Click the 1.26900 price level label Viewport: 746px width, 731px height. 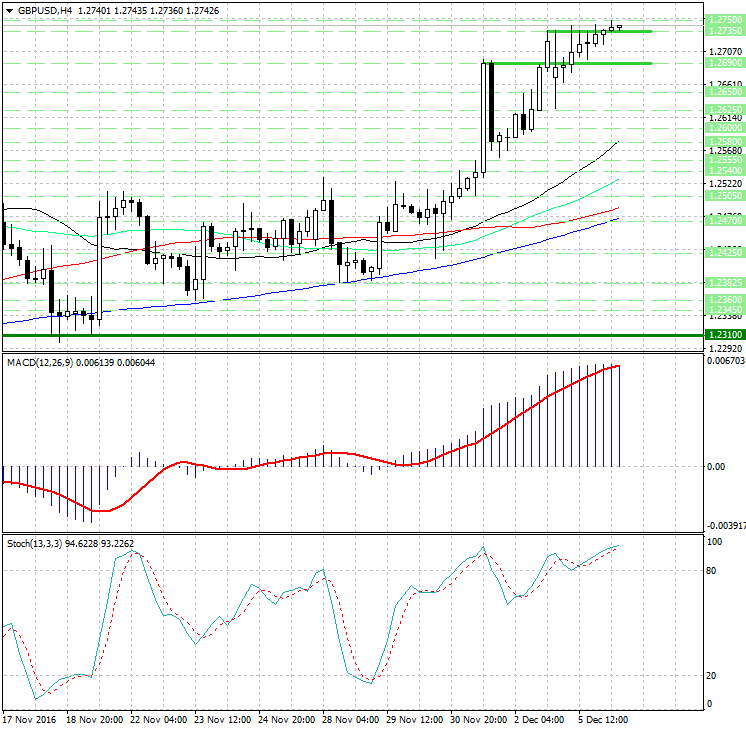[725, 63]
